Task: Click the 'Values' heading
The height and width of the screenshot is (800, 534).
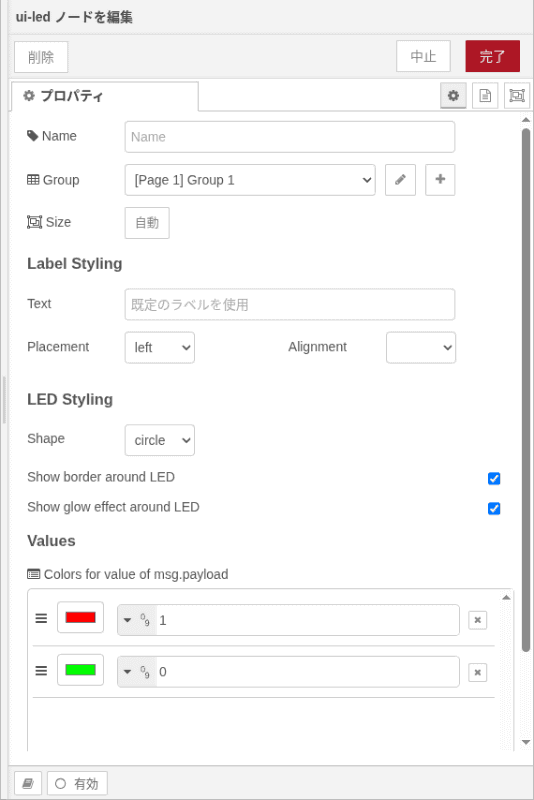Action: [51, 541]
